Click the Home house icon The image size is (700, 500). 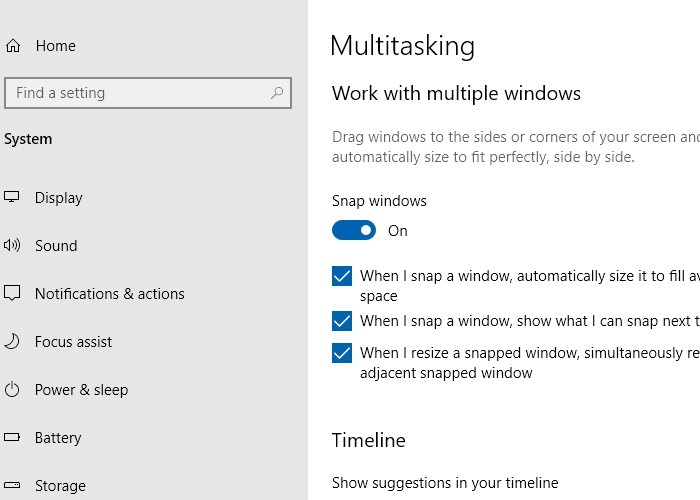[x=13, y=46]
